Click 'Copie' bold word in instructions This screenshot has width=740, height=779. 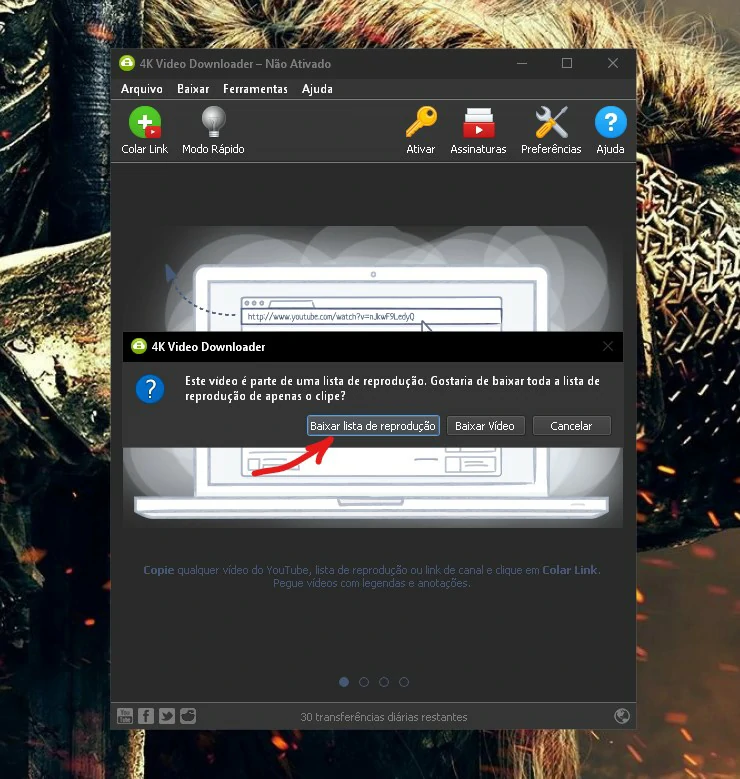click(x=159, y=570)
